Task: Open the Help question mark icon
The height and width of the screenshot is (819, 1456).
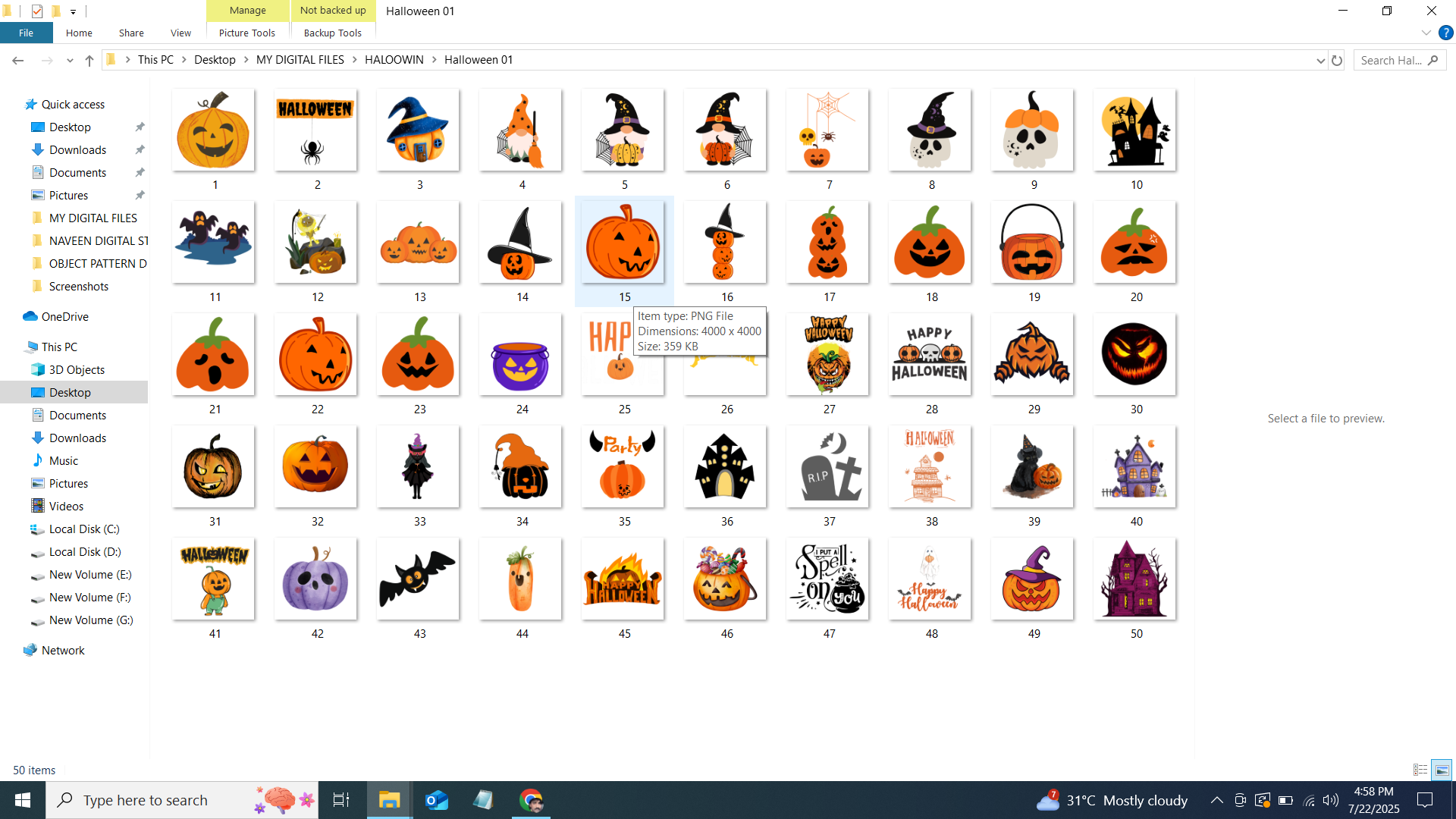Action: coord(1445,33)
